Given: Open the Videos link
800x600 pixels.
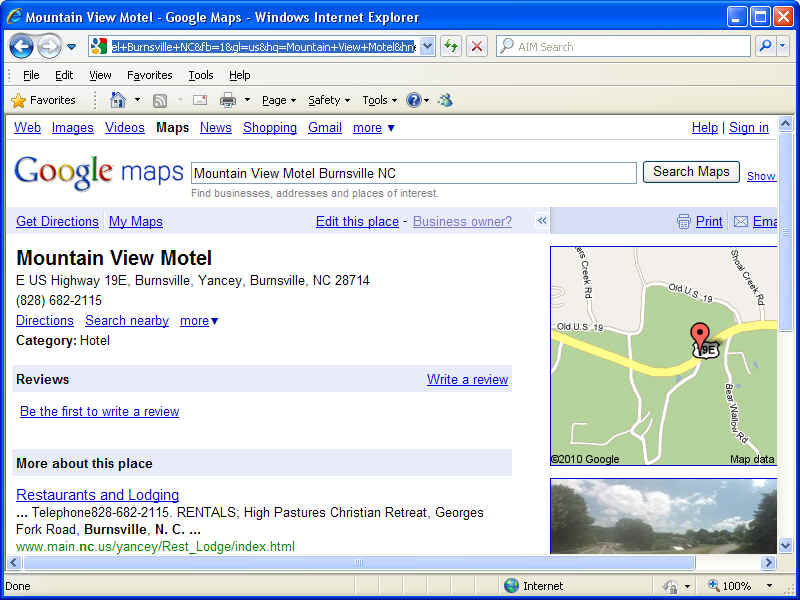Looking at the screenshot, I should 124,128.
